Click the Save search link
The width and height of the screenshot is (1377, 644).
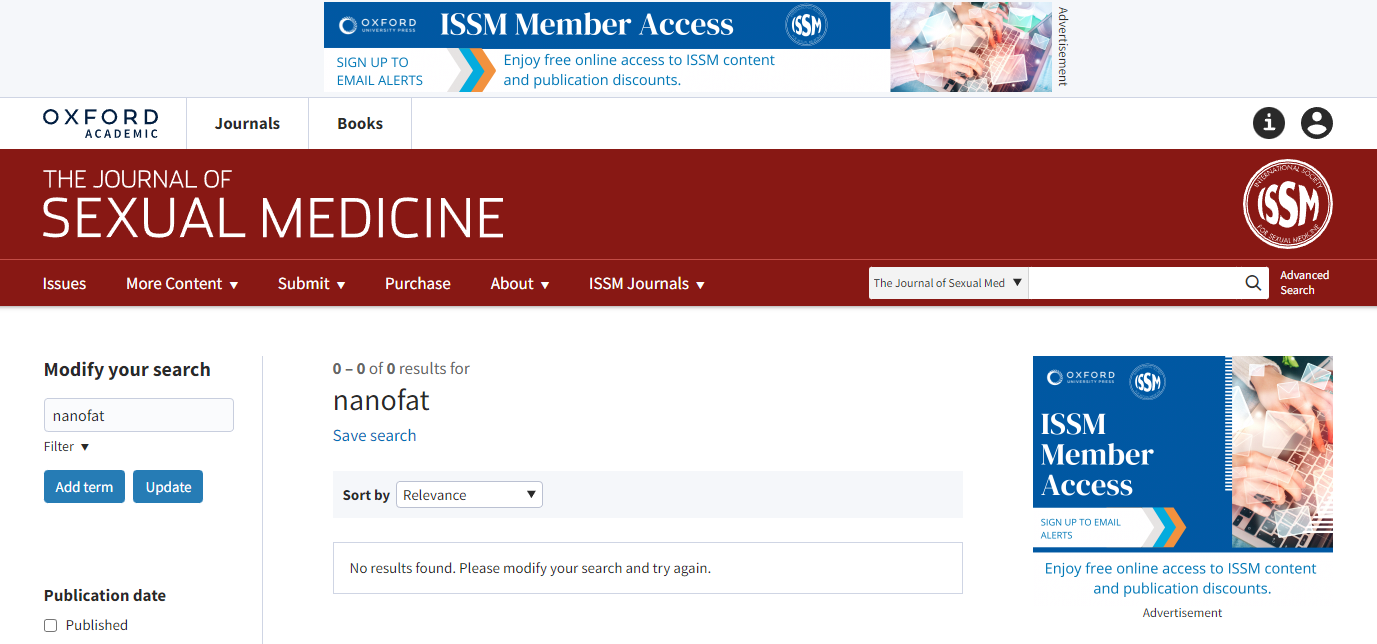[374, 436]
